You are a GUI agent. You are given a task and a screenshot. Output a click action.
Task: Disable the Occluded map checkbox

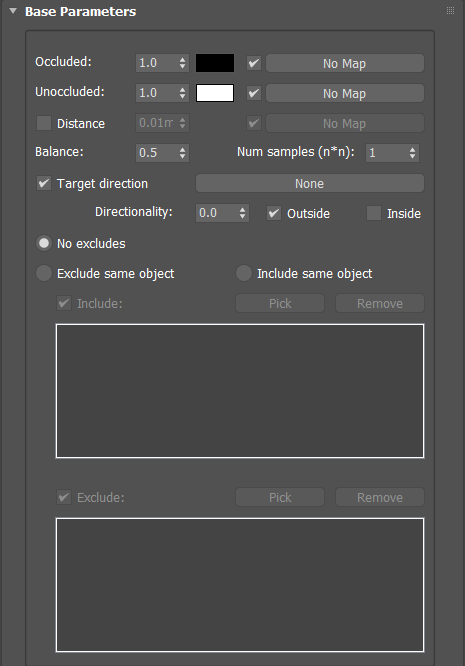tap(254, 63)
